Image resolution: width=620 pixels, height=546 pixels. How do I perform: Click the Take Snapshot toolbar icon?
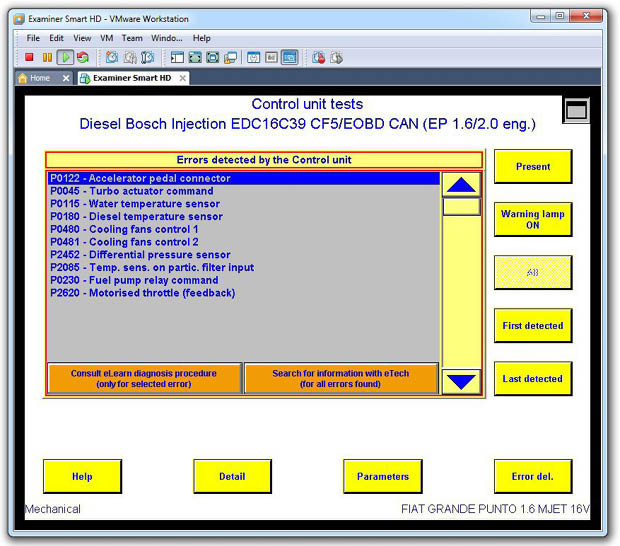111,58
